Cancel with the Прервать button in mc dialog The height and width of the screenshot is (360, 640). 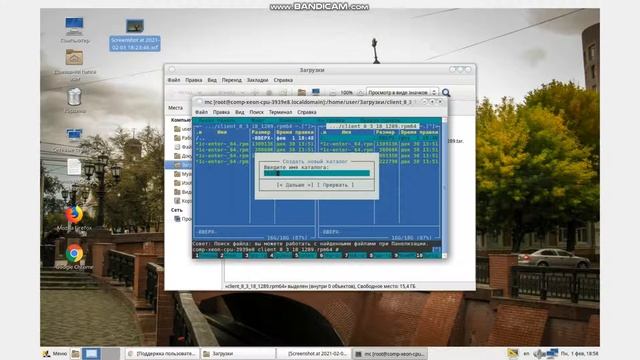[x=336, y=185]
